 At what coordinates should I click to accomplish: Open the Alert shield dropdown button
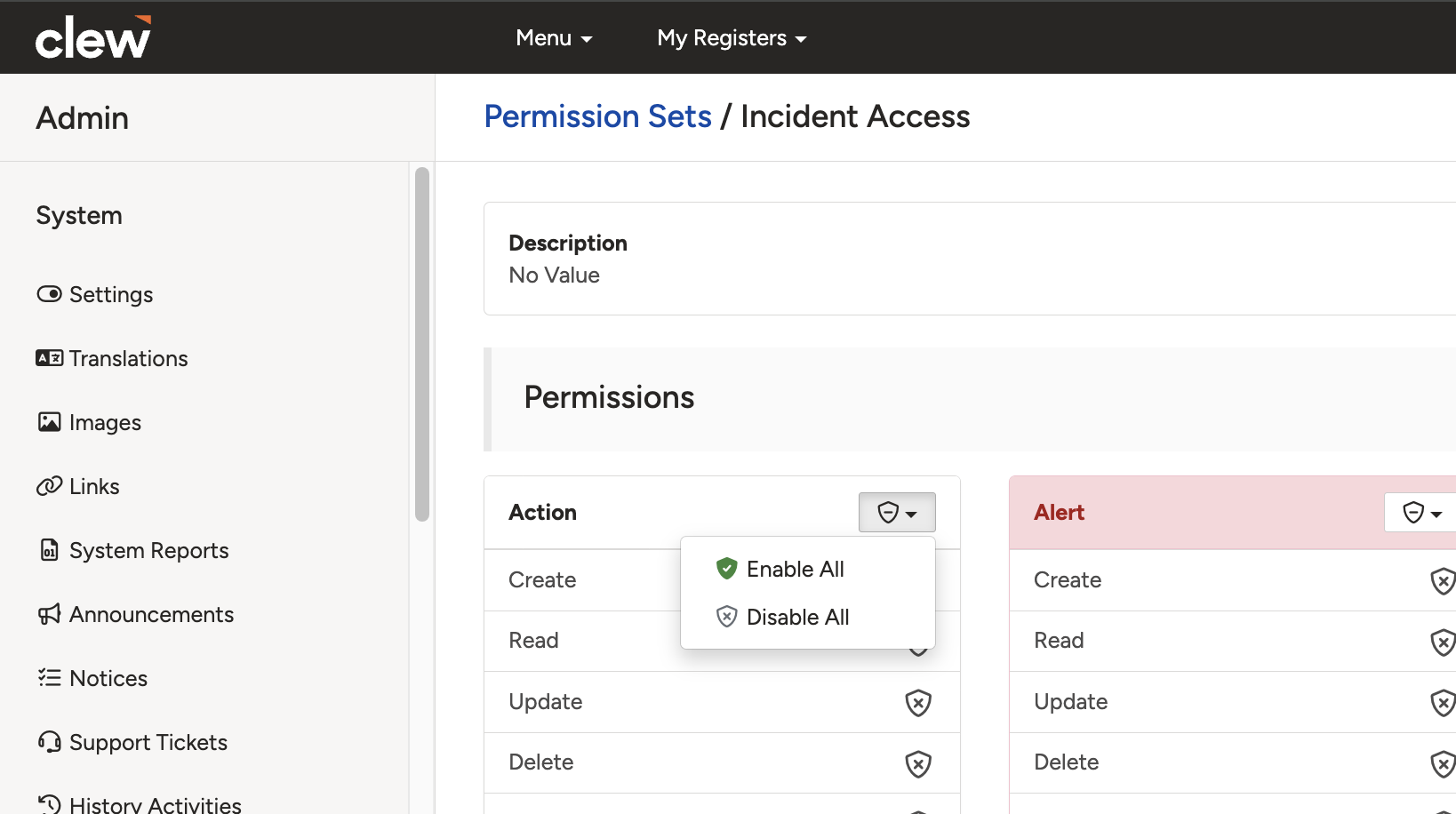tap(1421, 513)
